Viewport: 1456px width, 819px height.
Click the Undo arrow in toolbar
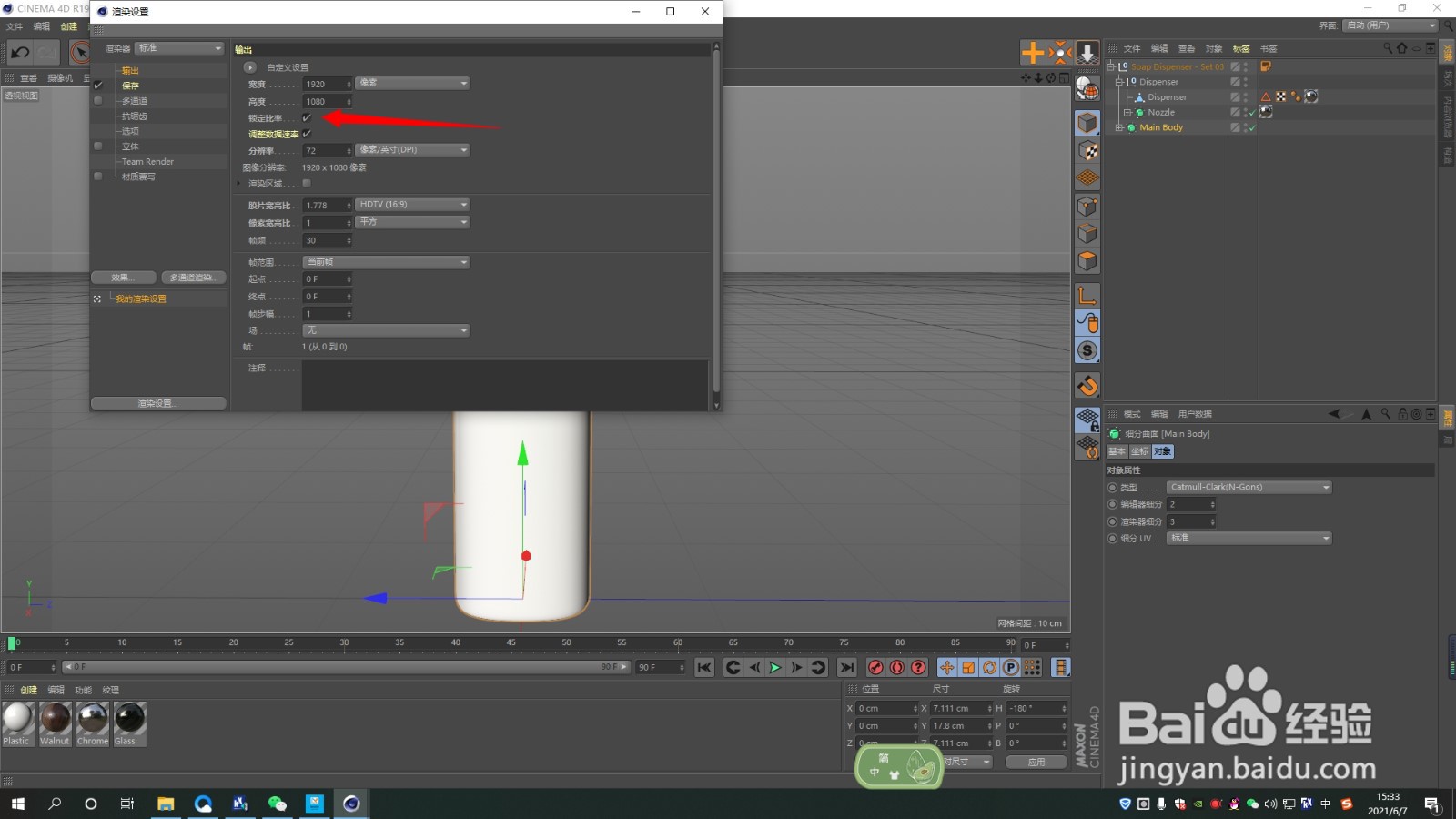(20, 53)
